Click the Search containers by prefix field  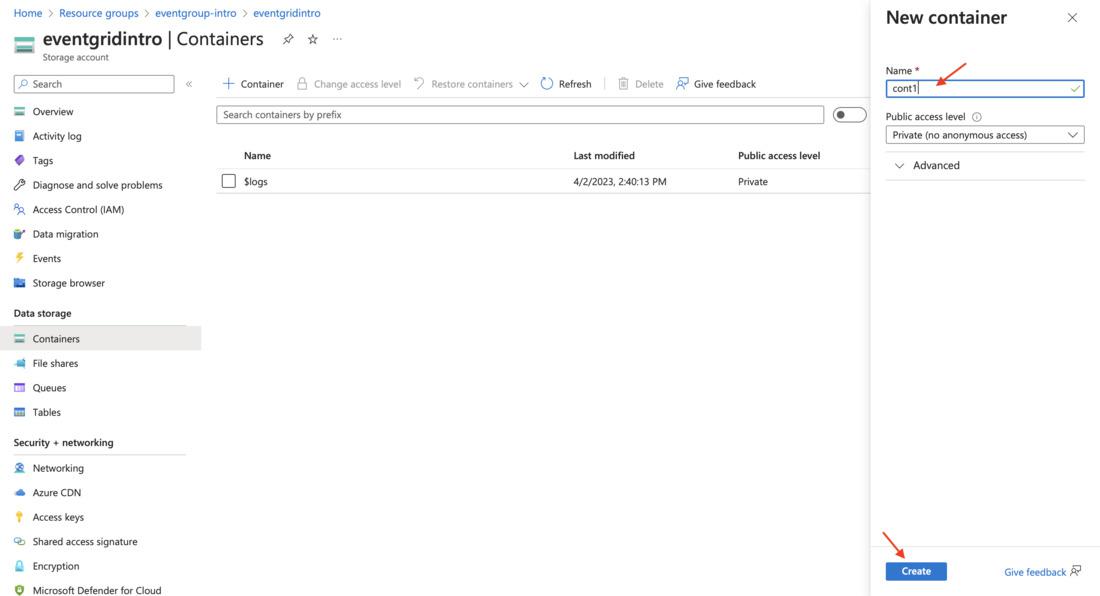tap(520, 115)
